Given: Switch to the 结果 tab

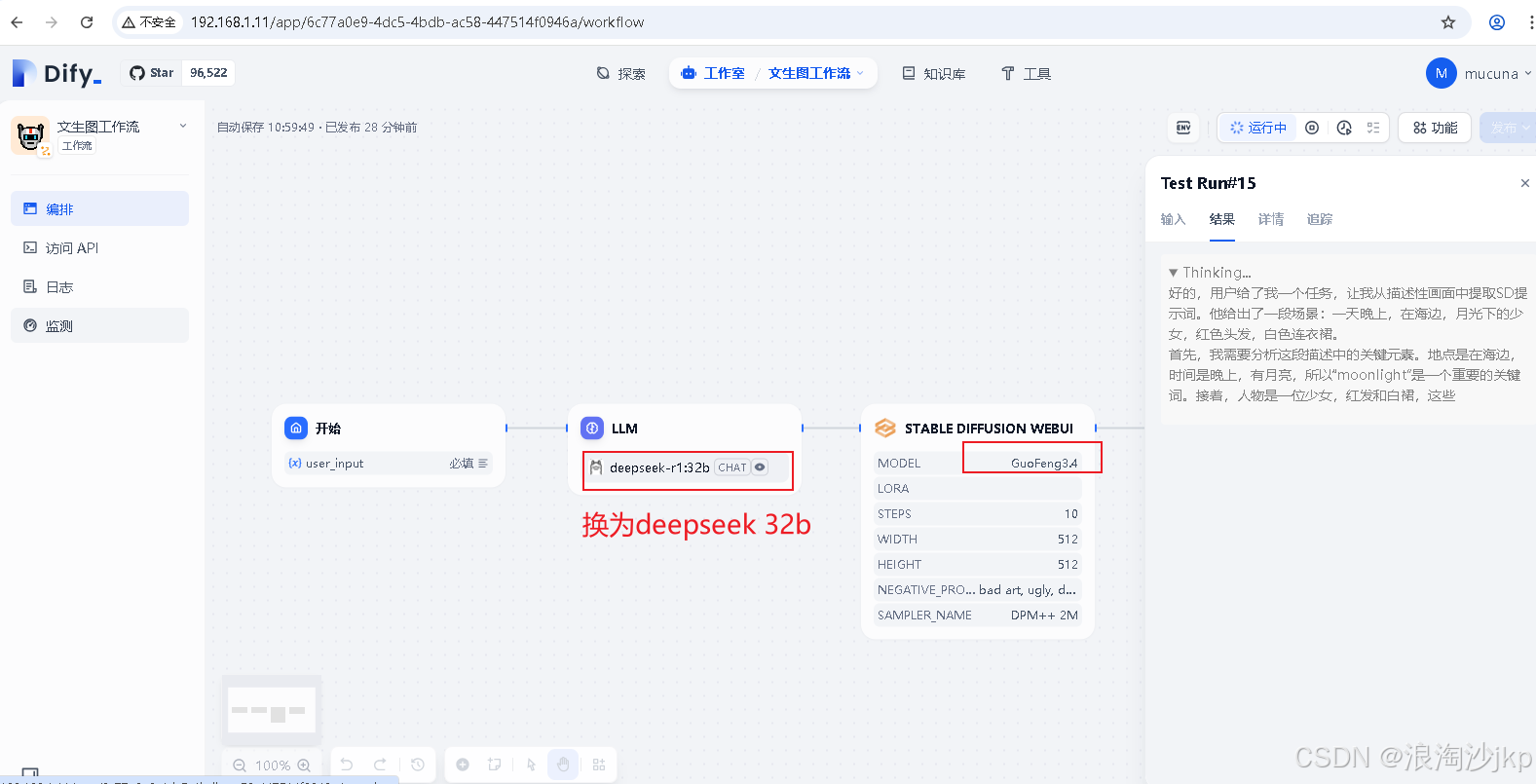Looking at the screenshot, I should [x=1221, y=219].
